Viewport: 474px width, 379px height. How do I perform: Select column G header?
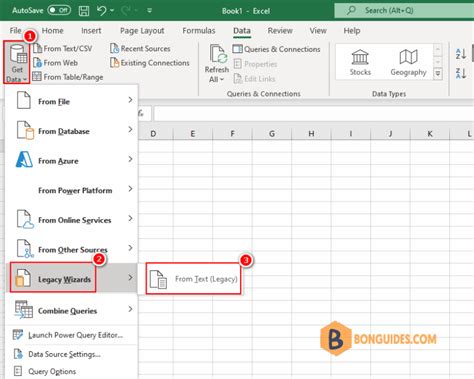click(272, 134)
